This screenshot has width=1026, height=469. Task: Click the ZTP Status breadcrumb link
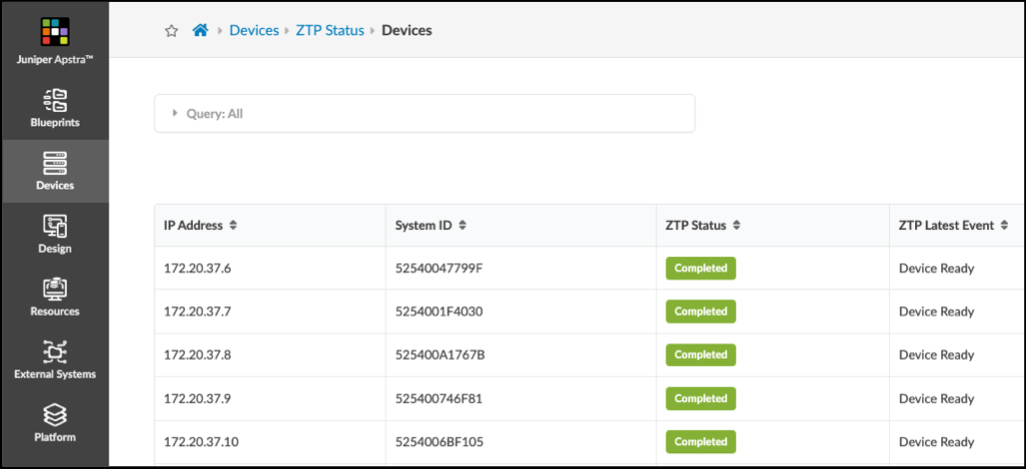330,30
